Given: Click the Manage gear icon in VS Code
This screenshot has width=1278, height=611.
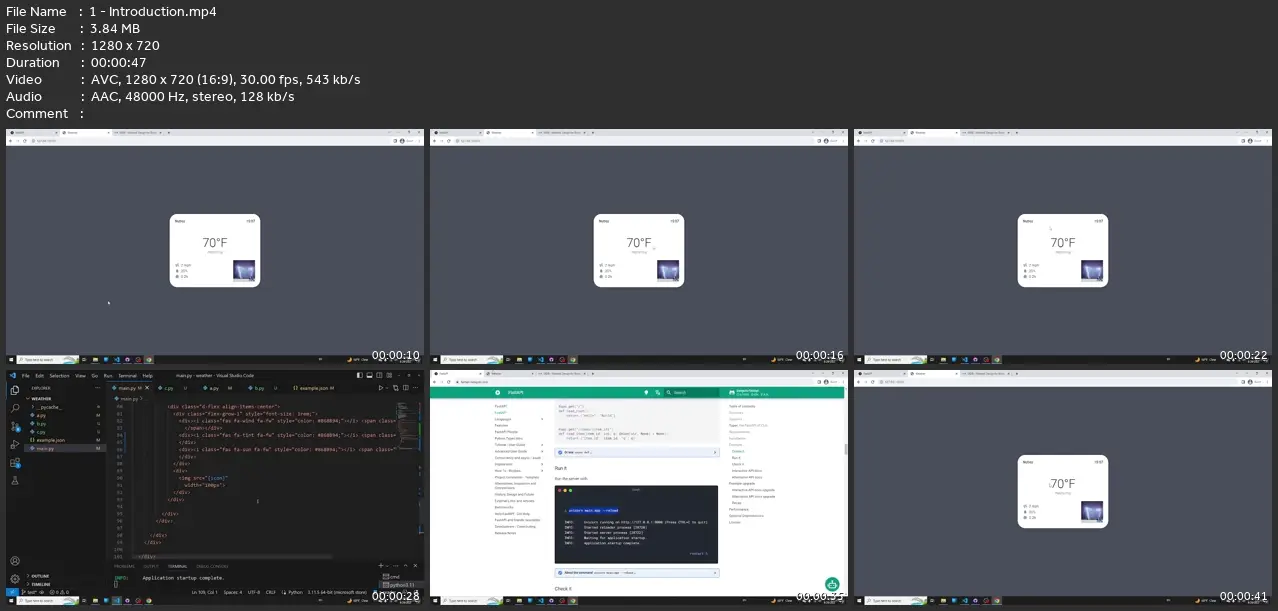Looking at the screenshot, I should tap(15, 579).
